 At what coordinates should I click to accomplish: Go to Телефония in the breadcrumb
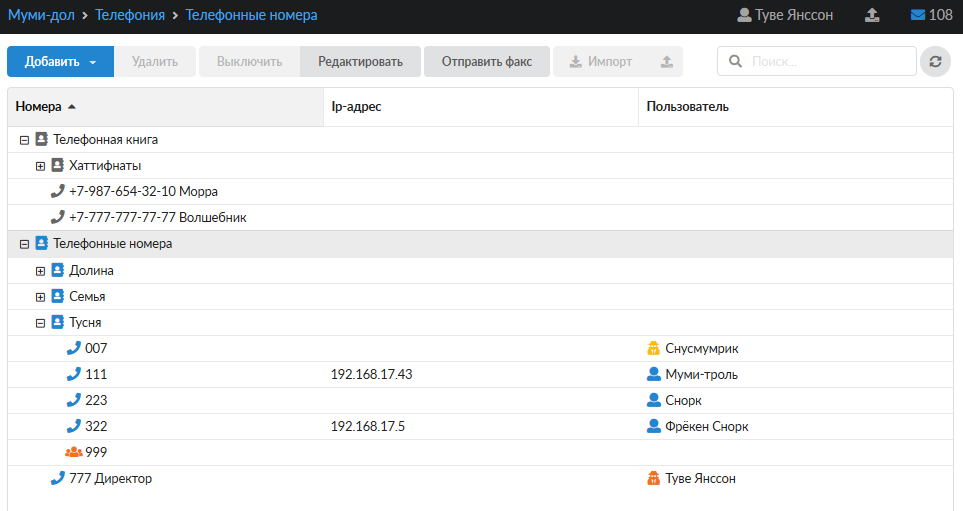(x=130, y=15)
